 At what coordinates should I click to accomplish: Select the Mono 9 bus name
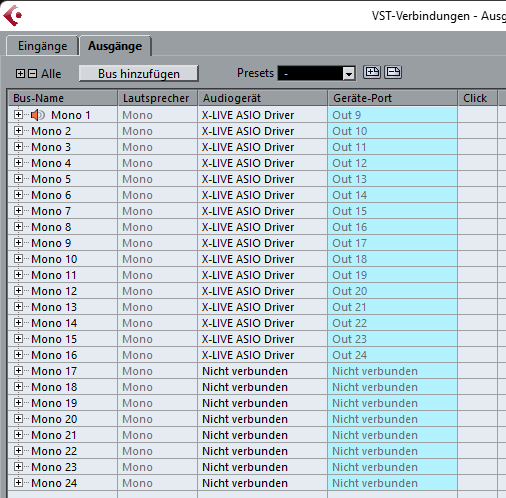(51, 243)
